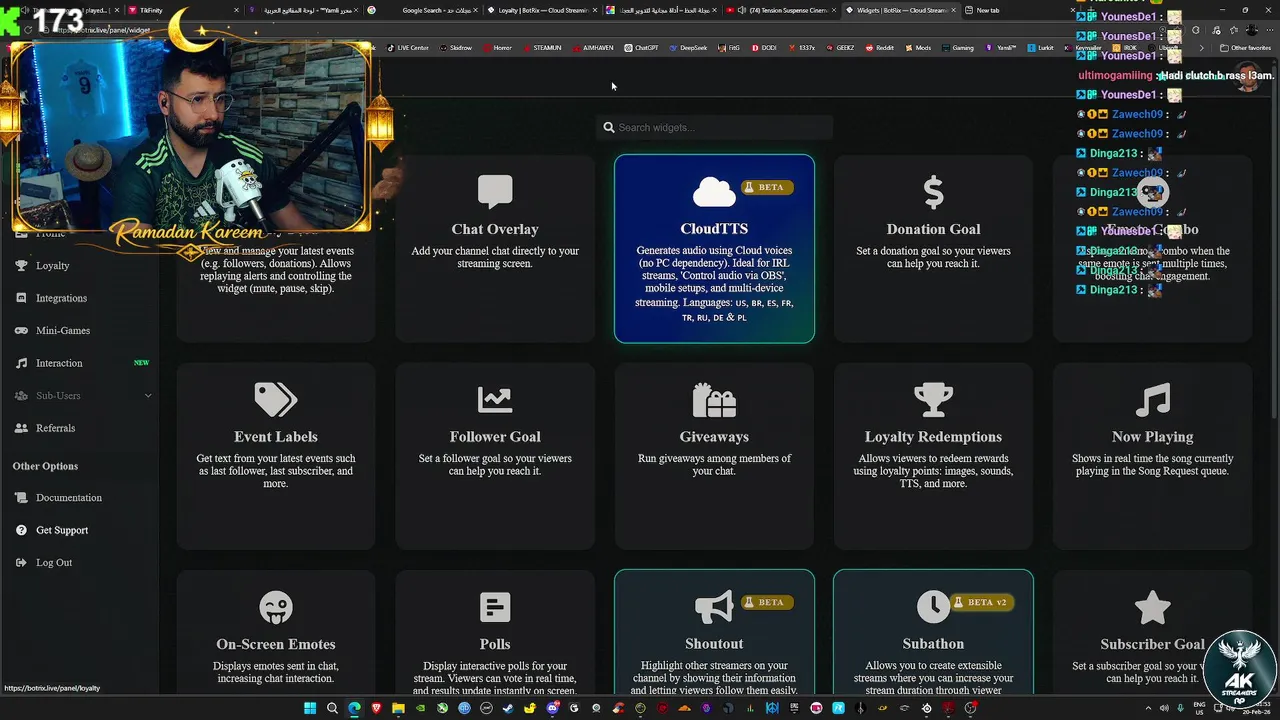Image resolution: width=1280 pixels, height=720 pixels.
Task: Select the CloudTTS cloud icon
Action: point(714,191)
